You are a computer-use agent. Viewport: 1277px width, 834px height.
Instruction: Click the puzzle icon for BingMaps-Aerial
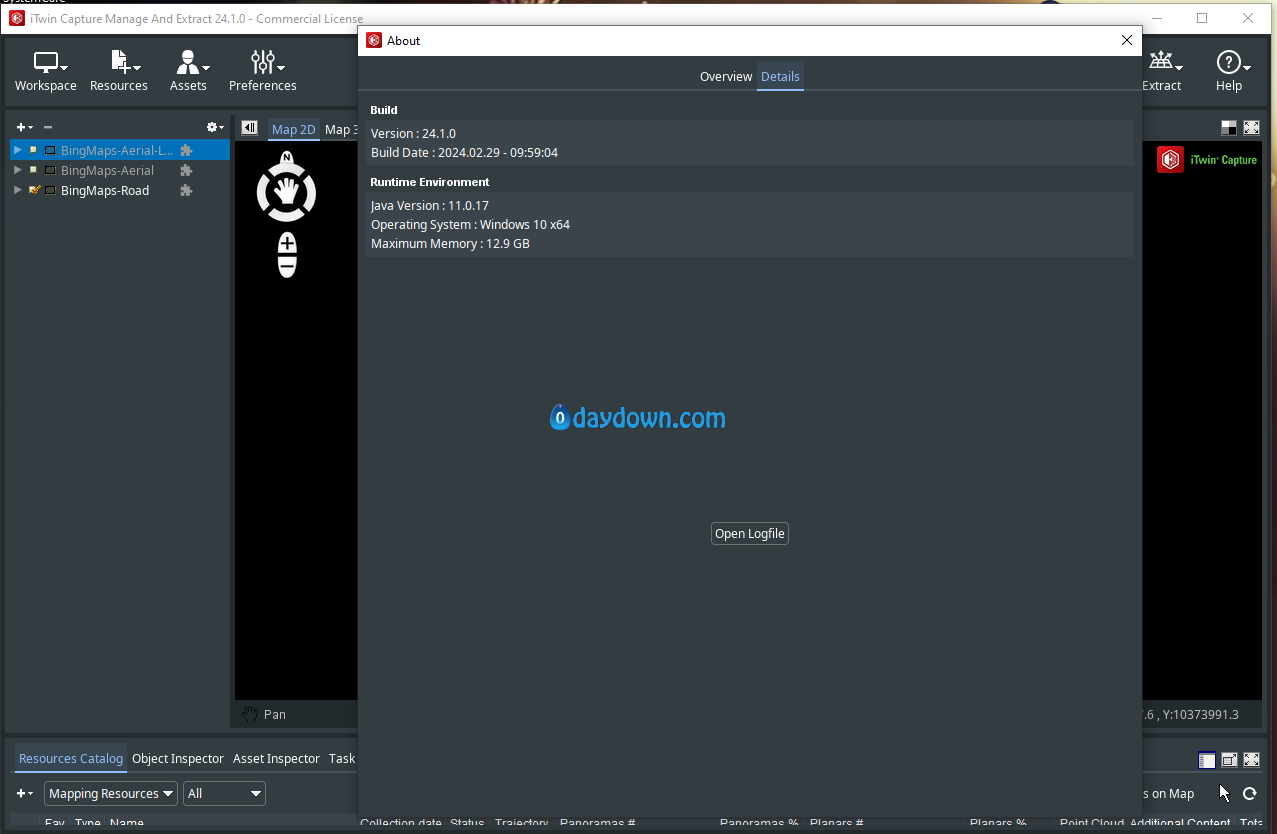pos(186,170)
